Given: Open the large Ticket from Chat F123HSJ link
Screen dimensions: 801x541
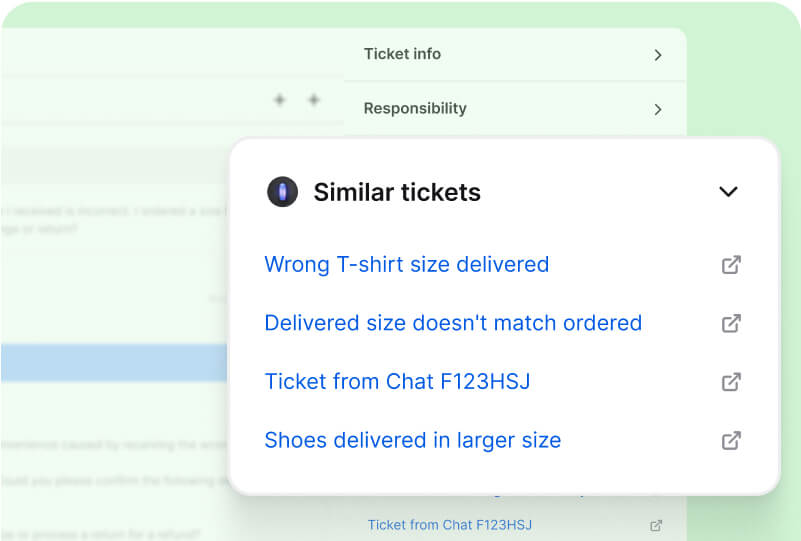Looking at the screenshot, I should (397, 382).
